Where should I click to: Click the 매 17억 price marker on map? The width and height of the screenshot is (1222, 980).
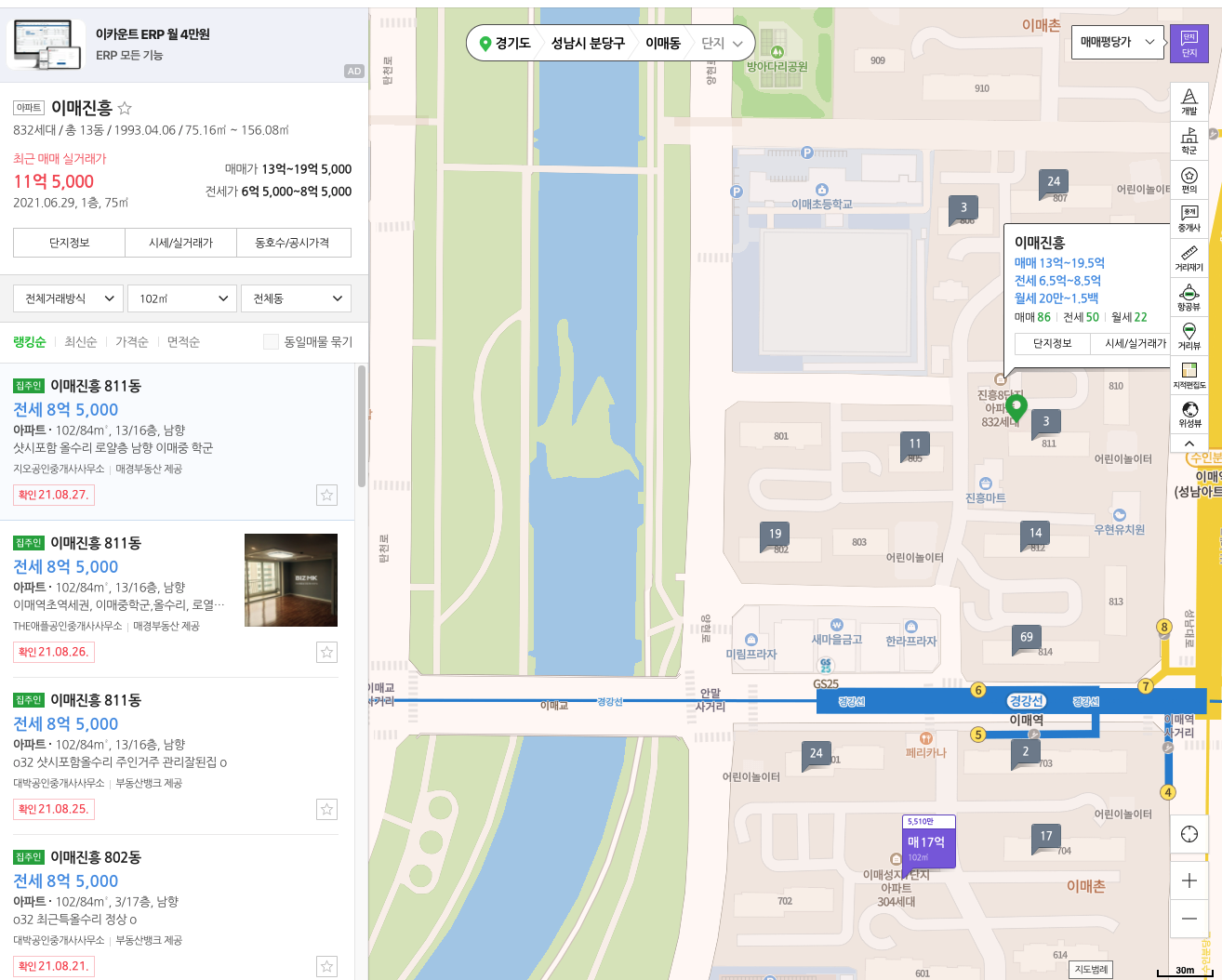tap(928, 841)
